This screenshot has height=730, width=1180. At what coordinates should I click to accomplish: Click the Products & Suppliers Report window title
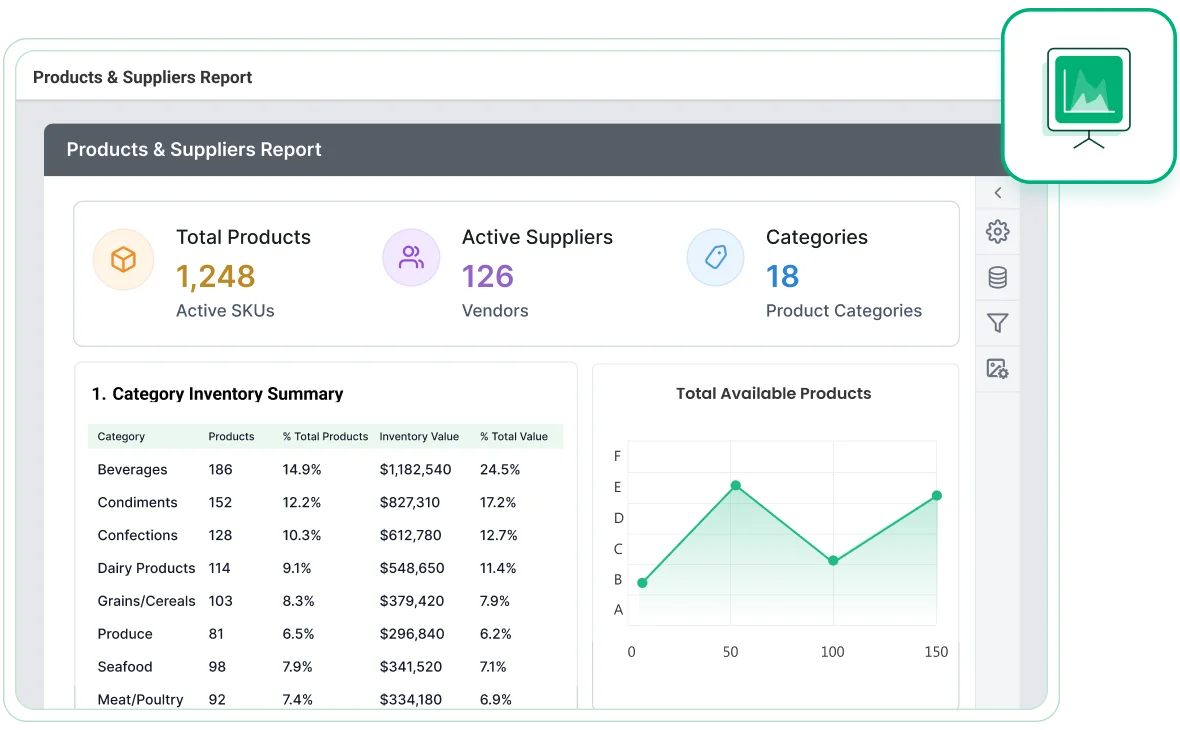click(x=142, y=78)
